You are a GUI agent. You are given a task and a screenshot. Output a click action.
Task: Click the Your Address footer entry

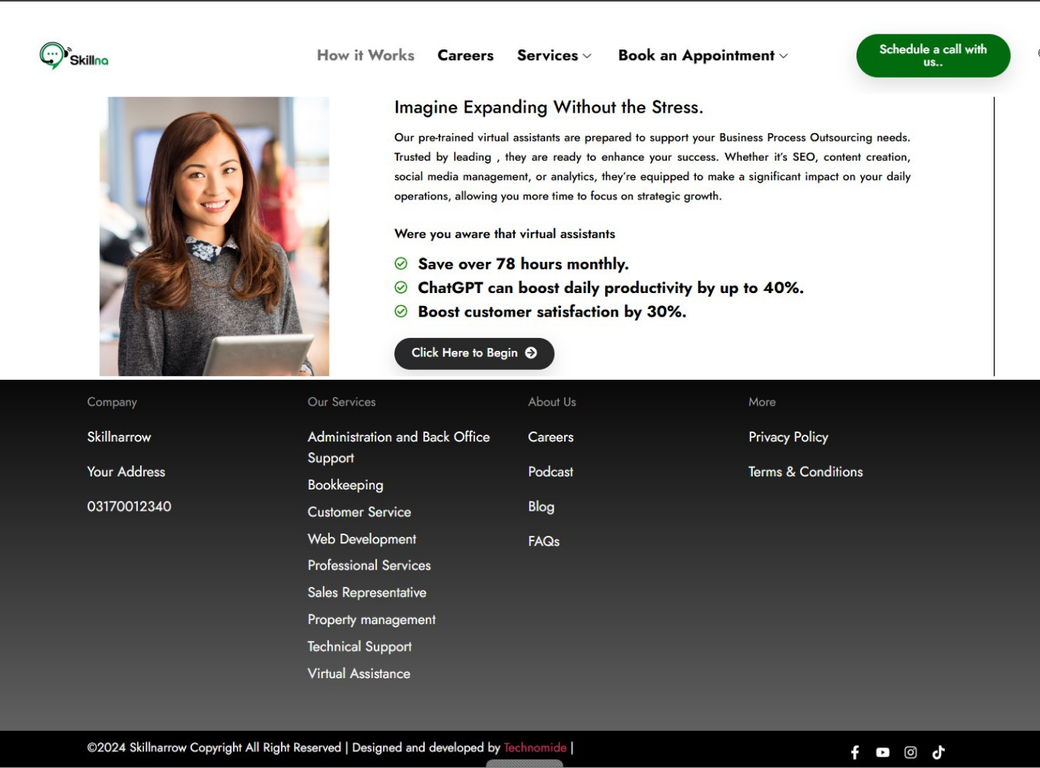pyautogui.click(x=126, y=472)
